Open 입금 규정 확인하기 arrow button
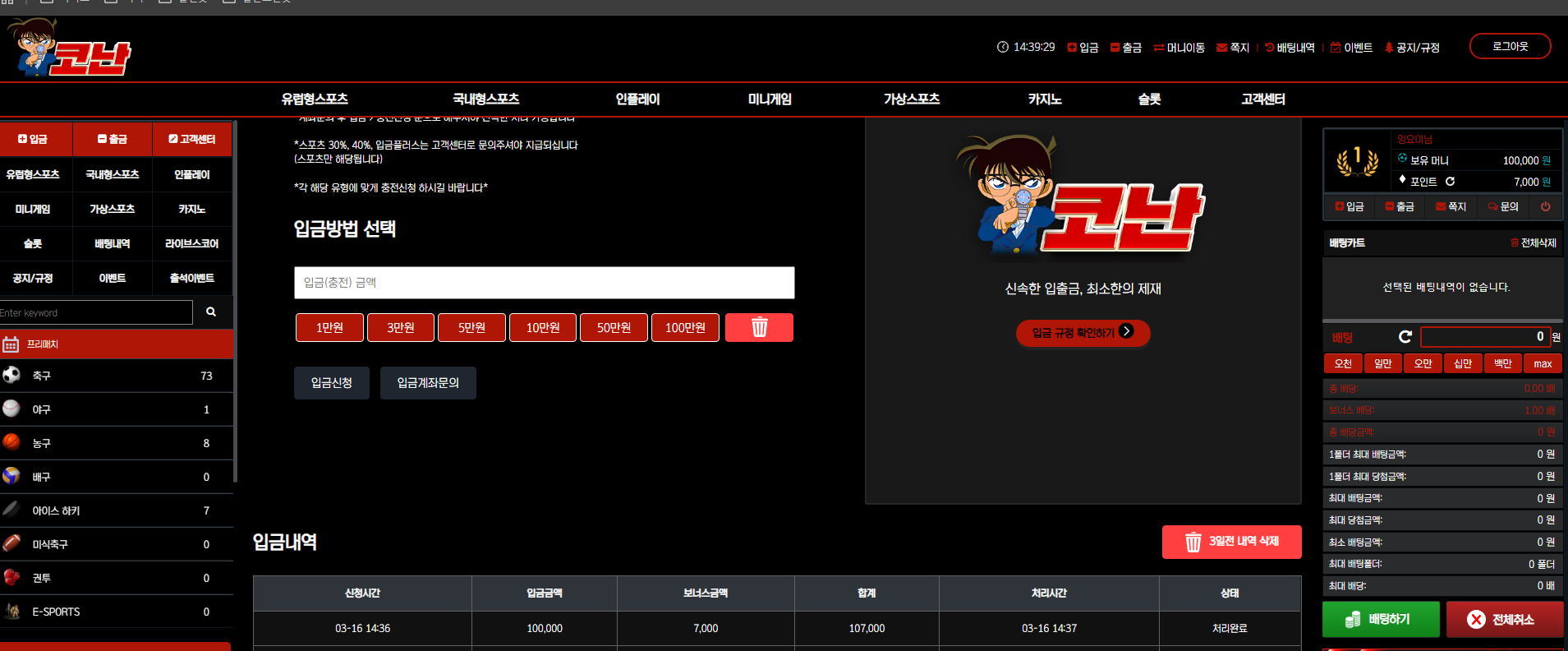1568x651 pixels. (x=1083, y=332)
